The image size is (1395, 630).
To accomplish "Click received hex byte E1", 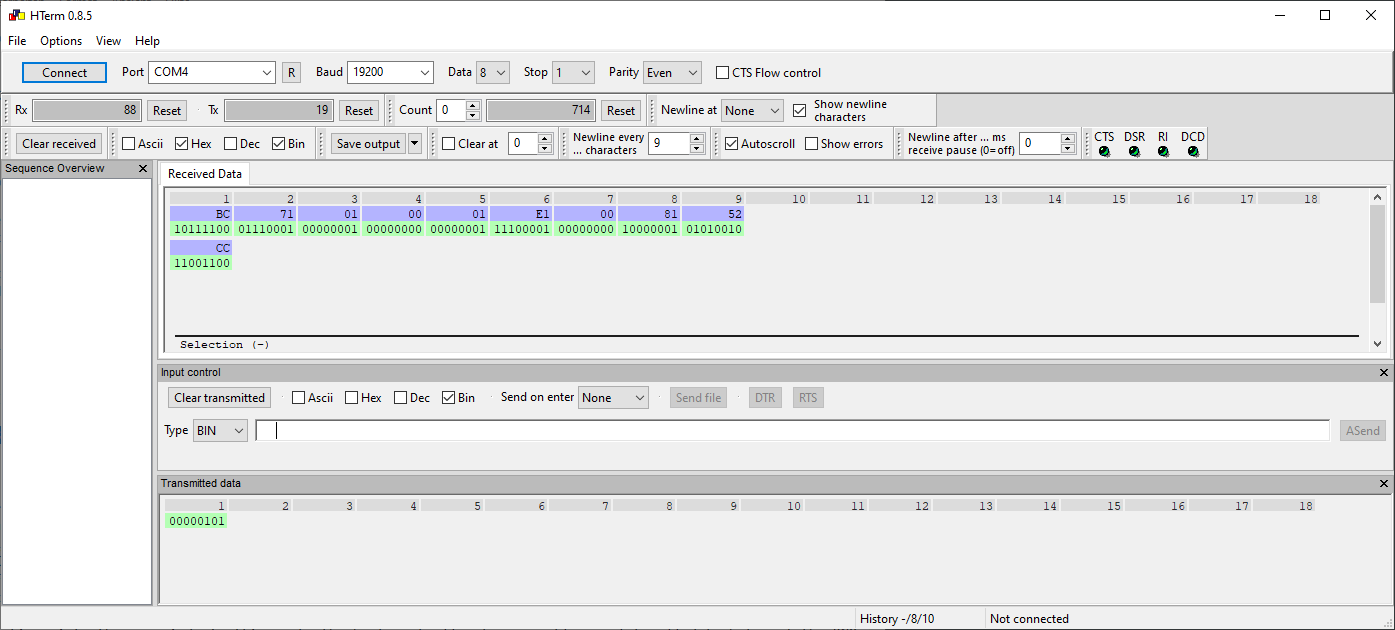I will coord(521,214).
